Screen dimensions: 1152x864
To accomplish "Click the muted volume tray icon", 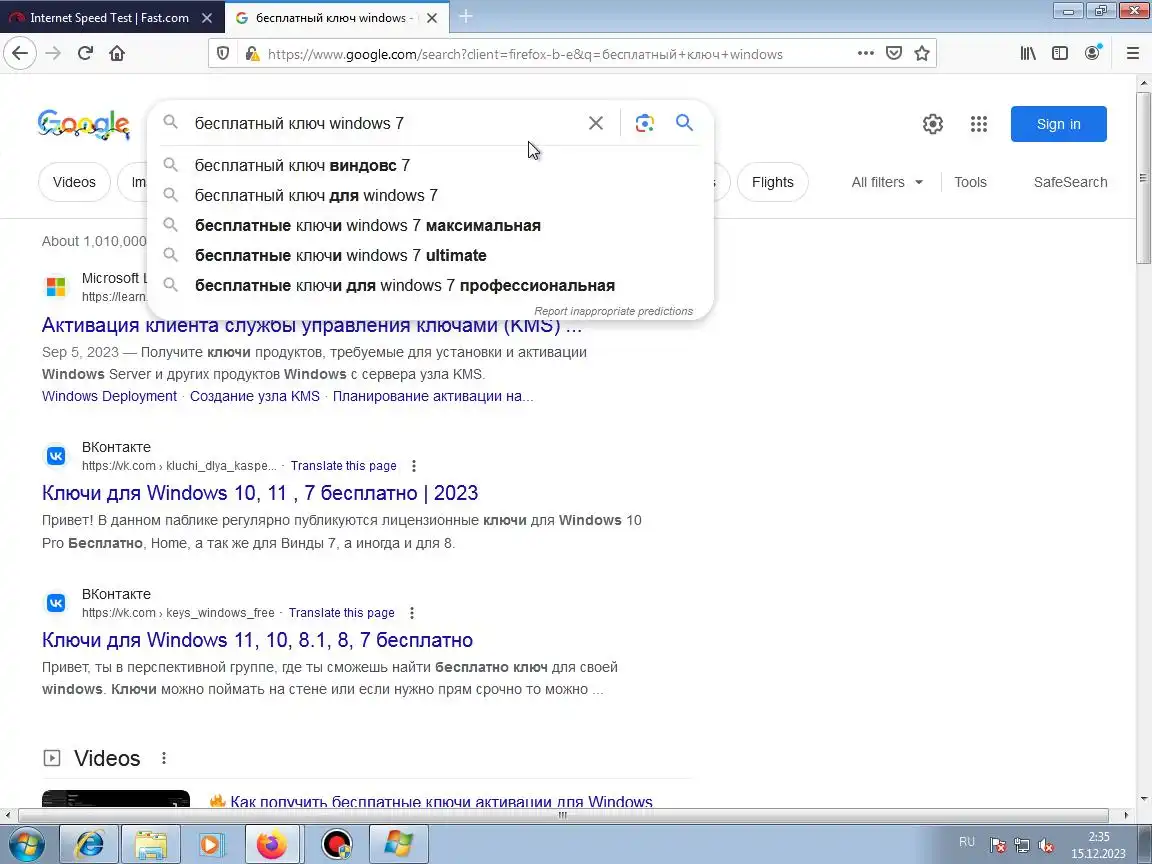I will [x=1046, y=846].
